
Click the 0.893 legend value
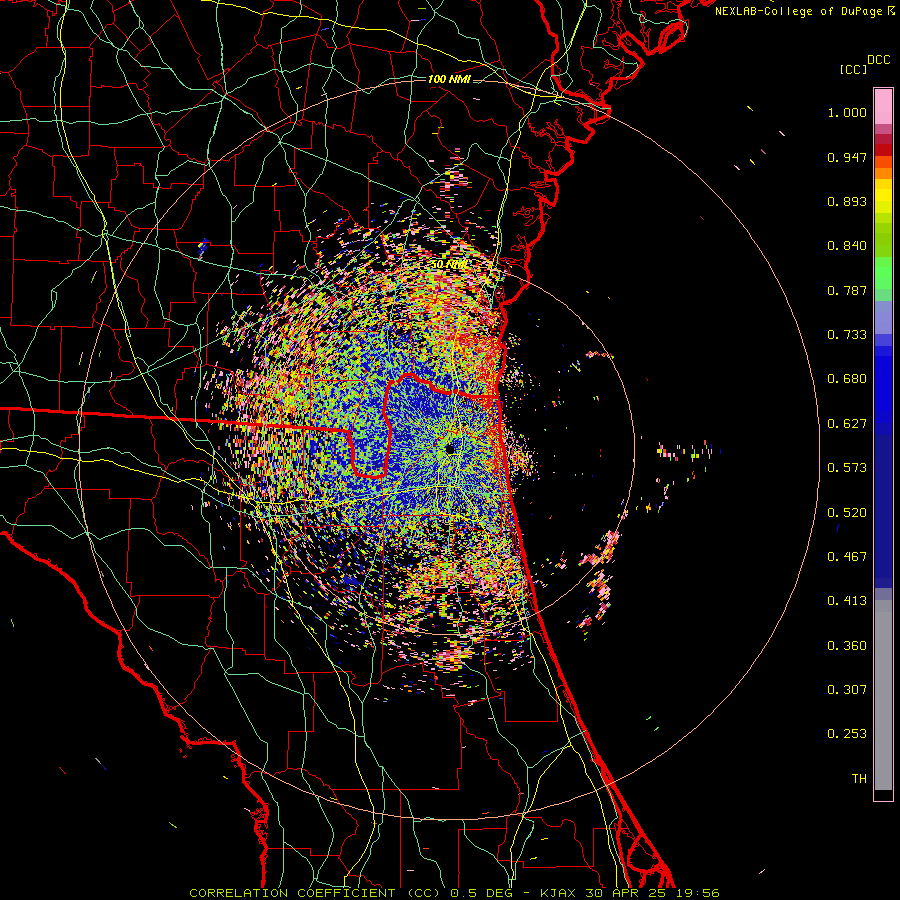click(847, 201)
